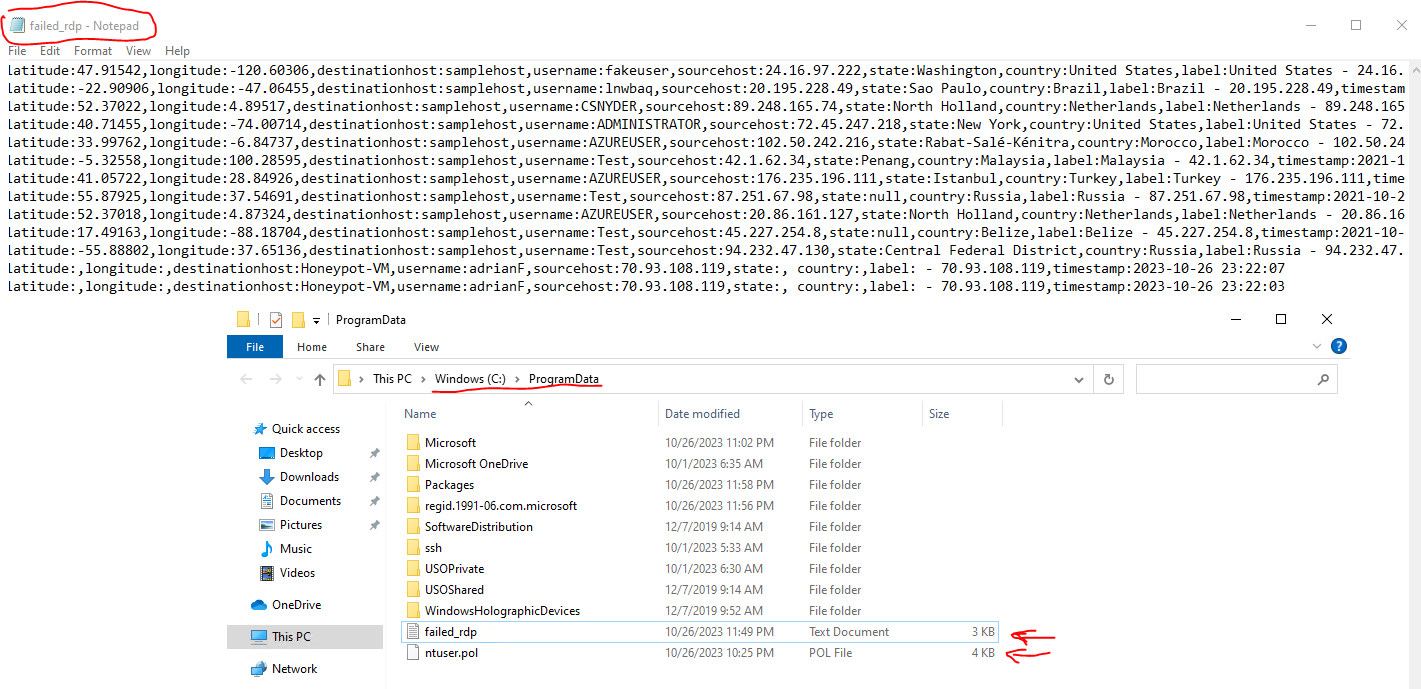Expand the address bar history dropdown

pos(1078,380)
